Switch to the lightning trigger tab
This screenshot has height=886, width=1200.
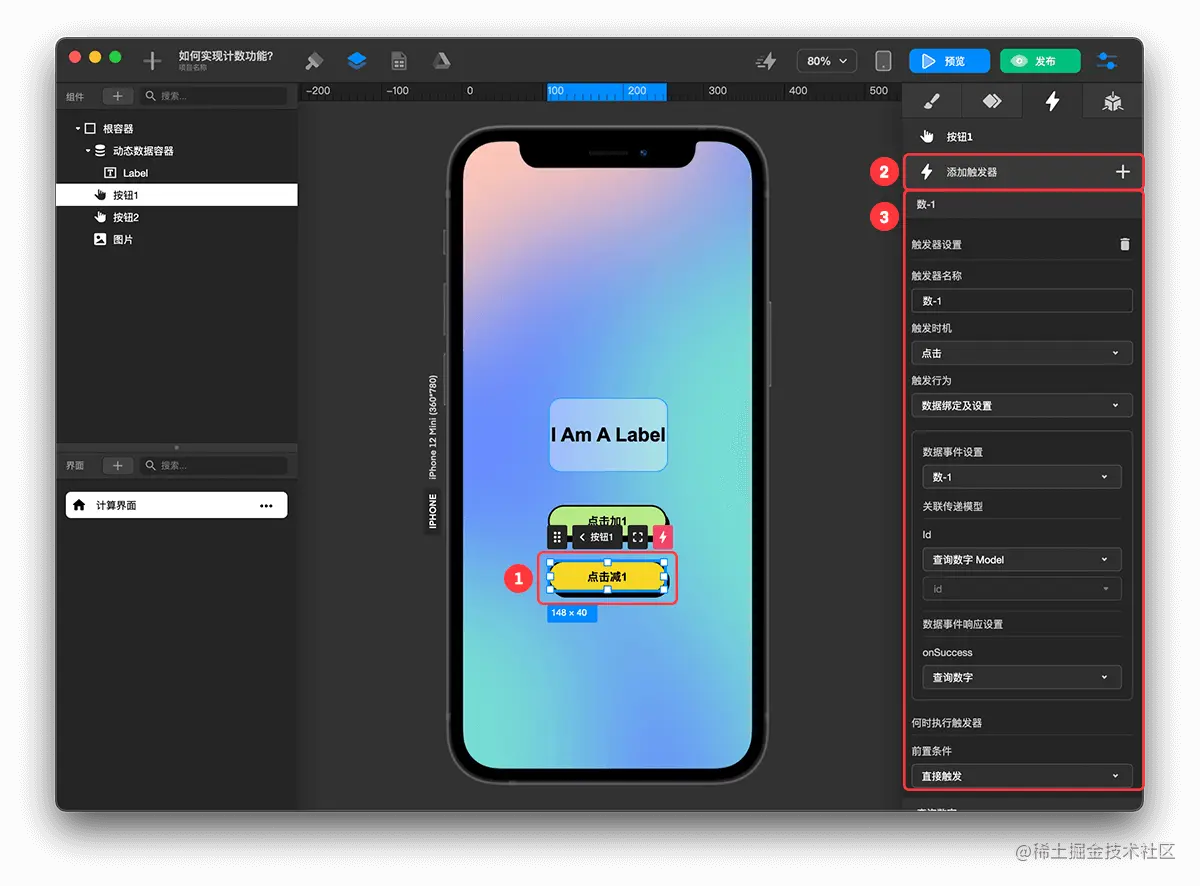click(1052, 101)
